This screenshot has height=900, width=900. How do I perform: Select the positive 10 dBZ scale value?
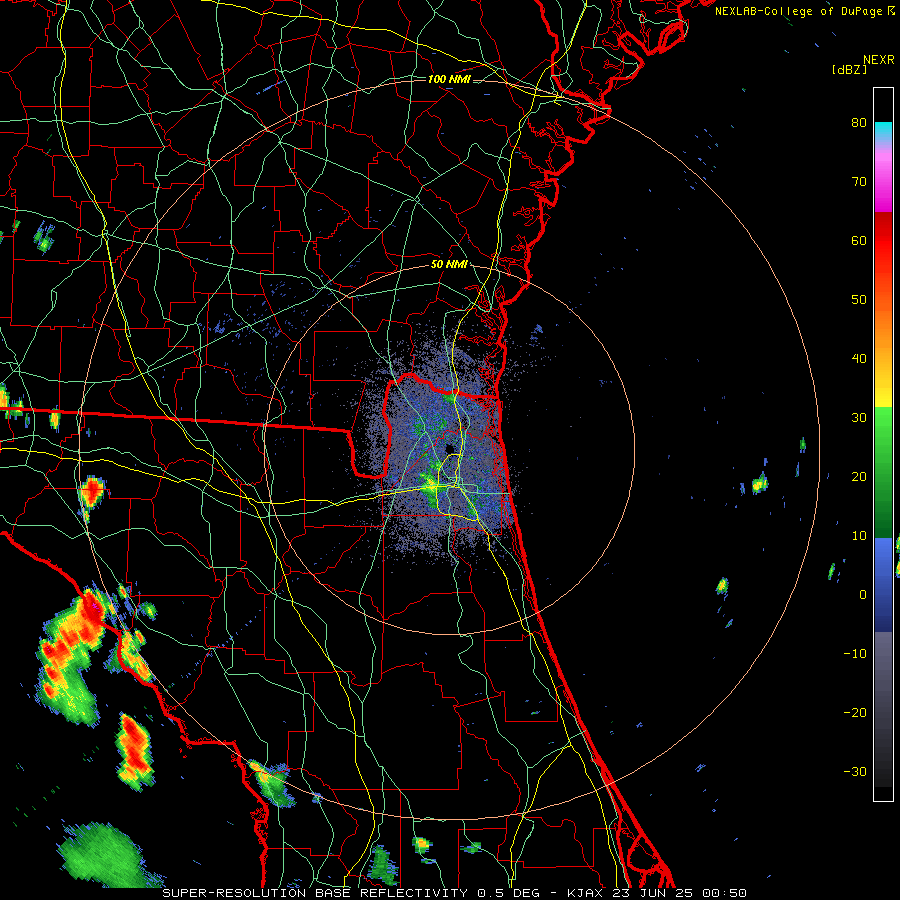point(859,536)
